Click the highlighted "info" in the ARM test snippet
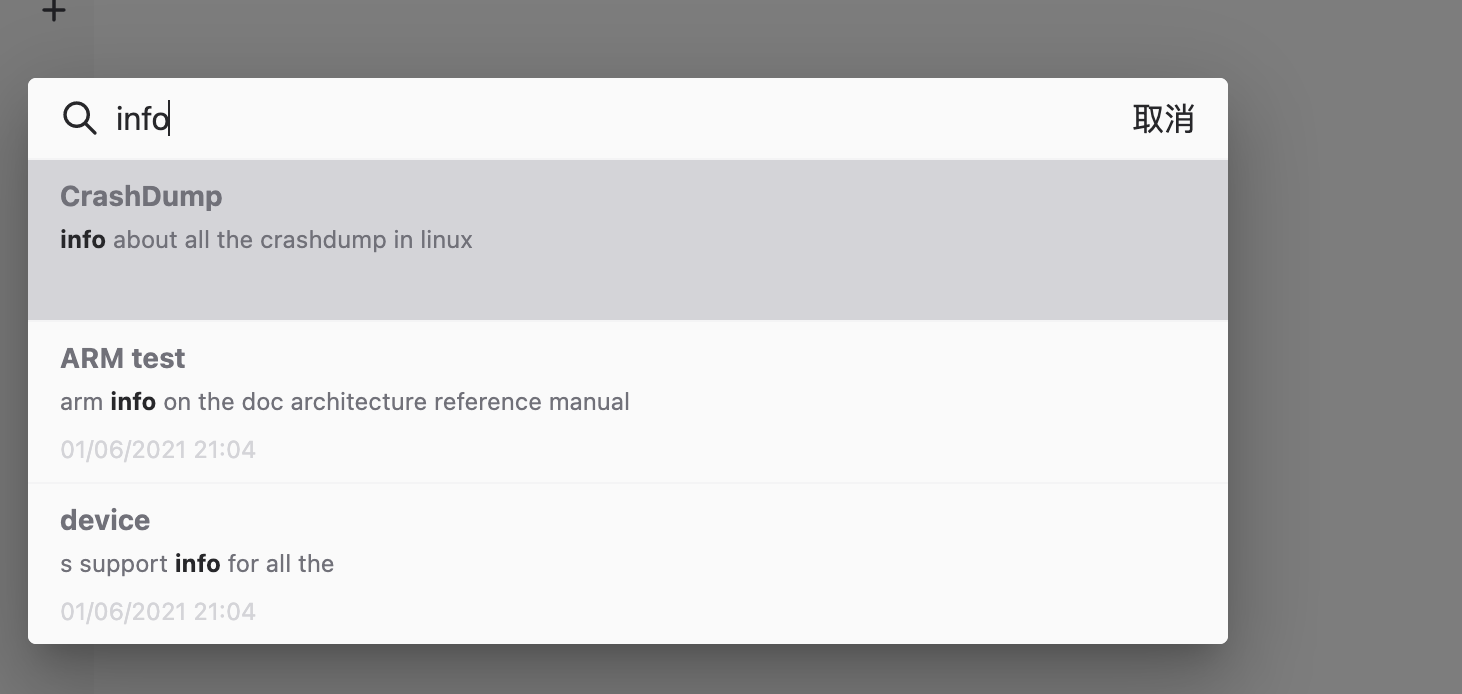This screenshot has height=694, width=1462. coord(133,402)
